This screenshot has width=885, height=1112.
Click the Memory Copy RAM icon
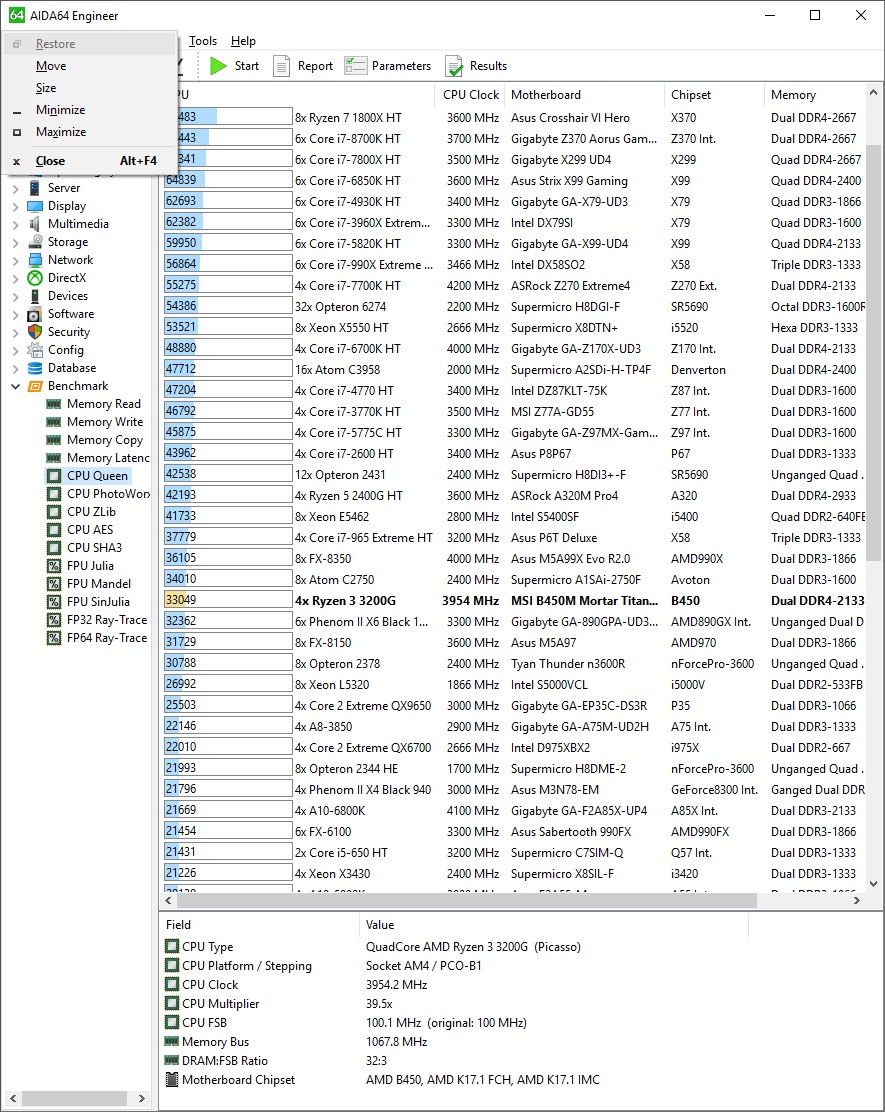[53, 440]
